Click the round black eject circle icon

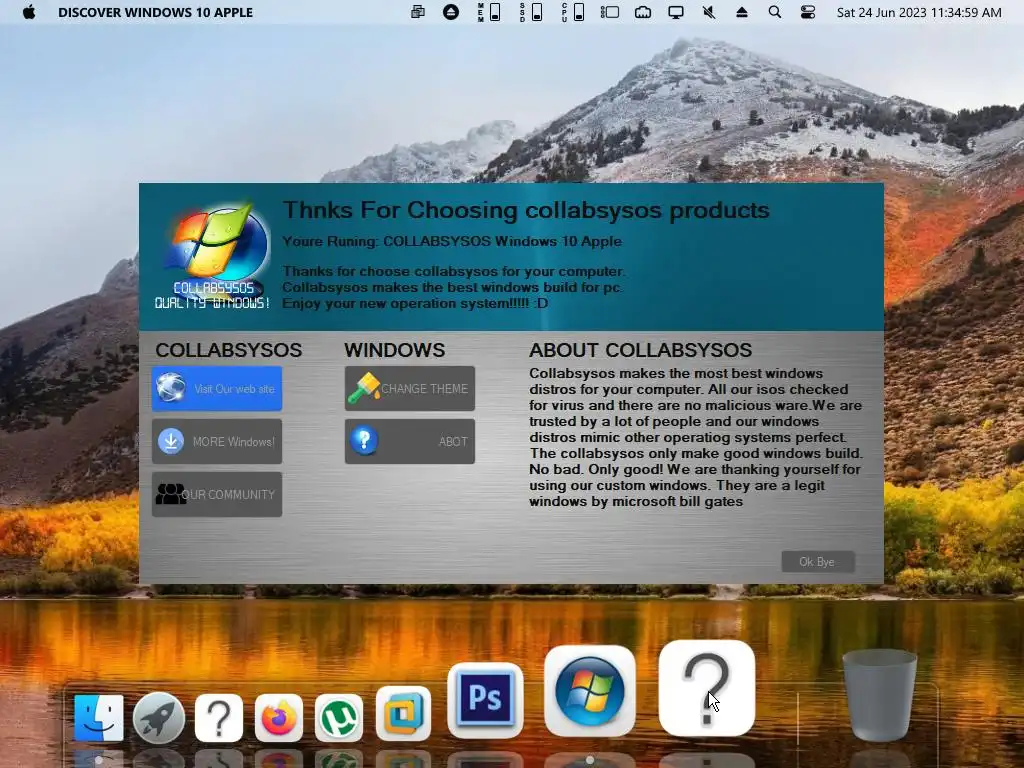click(x=451, y=12)
